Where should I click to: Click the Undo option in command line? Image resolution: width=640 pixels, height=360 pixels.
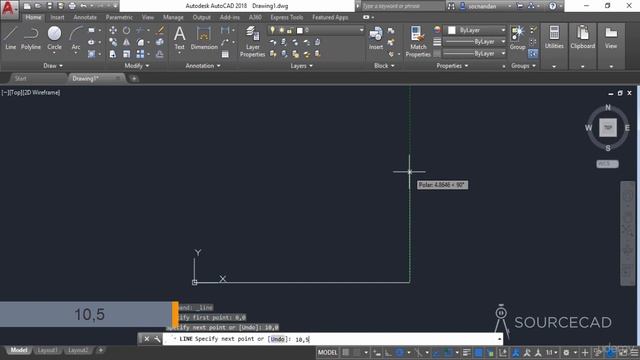(278, 339)
